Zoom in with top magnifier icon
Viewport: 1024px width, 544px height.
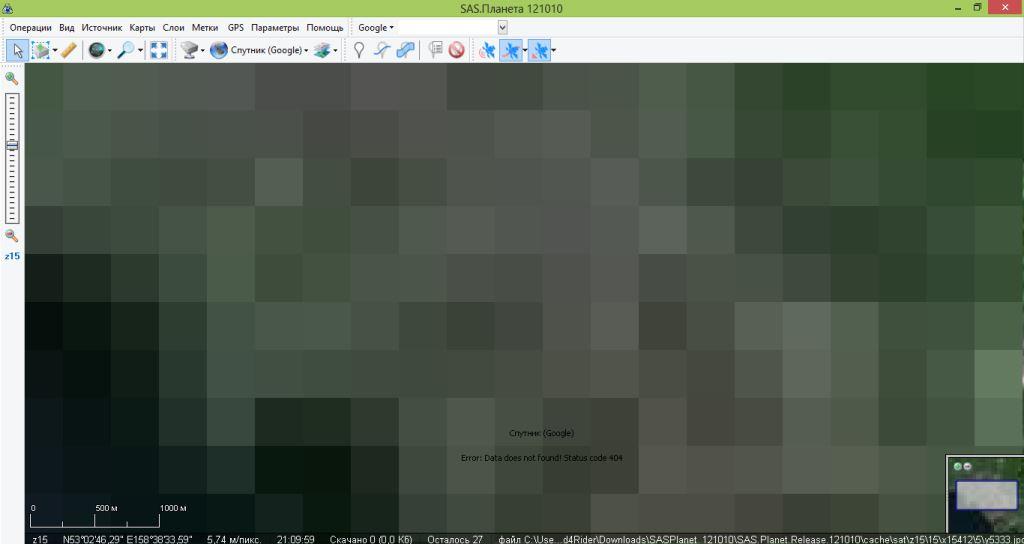[12, 78]
